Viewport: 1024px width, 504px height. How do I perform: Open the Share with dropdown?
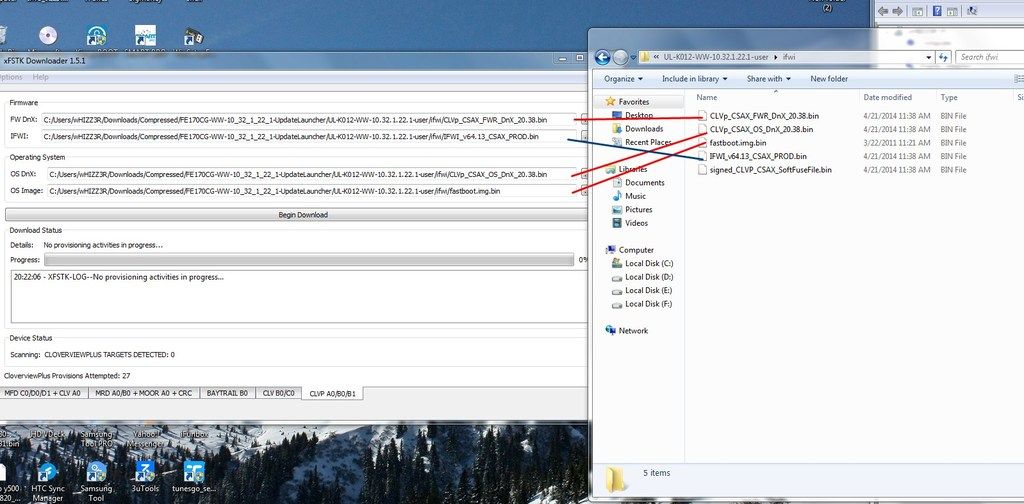[x=768, y=79]
